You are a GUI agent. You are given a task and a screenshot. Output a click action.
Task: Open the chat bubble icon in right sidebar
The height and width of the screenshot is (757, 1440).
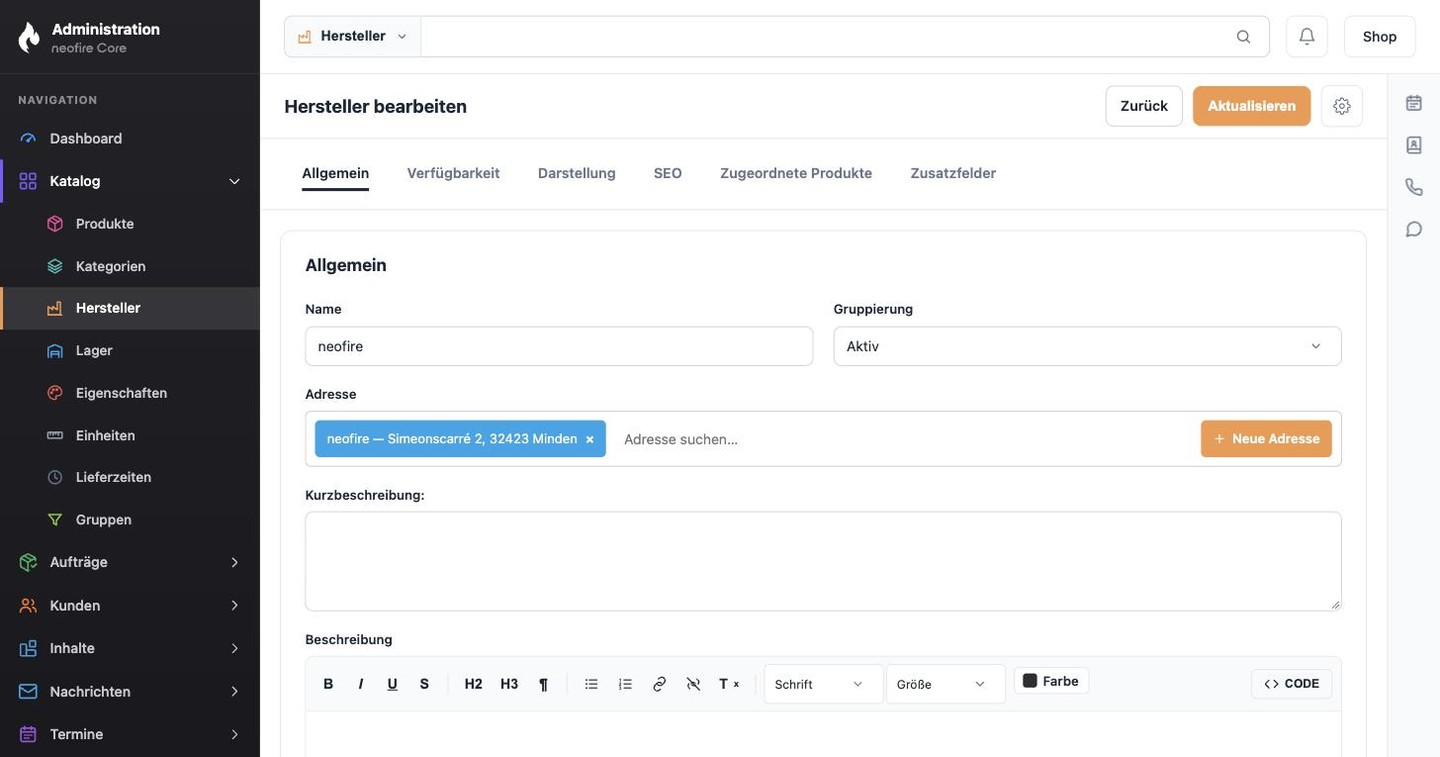(x=1414, y=229)
